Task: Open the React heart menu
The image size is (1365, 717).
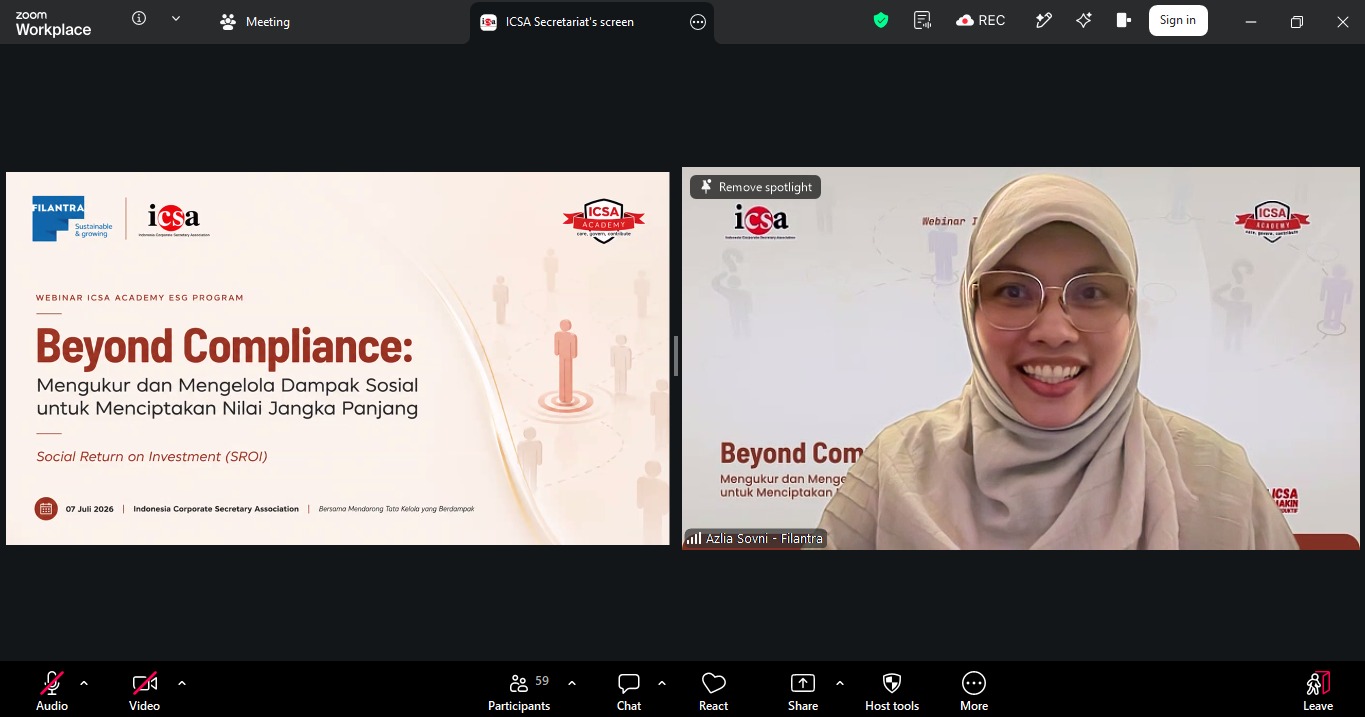Action: 714,690
